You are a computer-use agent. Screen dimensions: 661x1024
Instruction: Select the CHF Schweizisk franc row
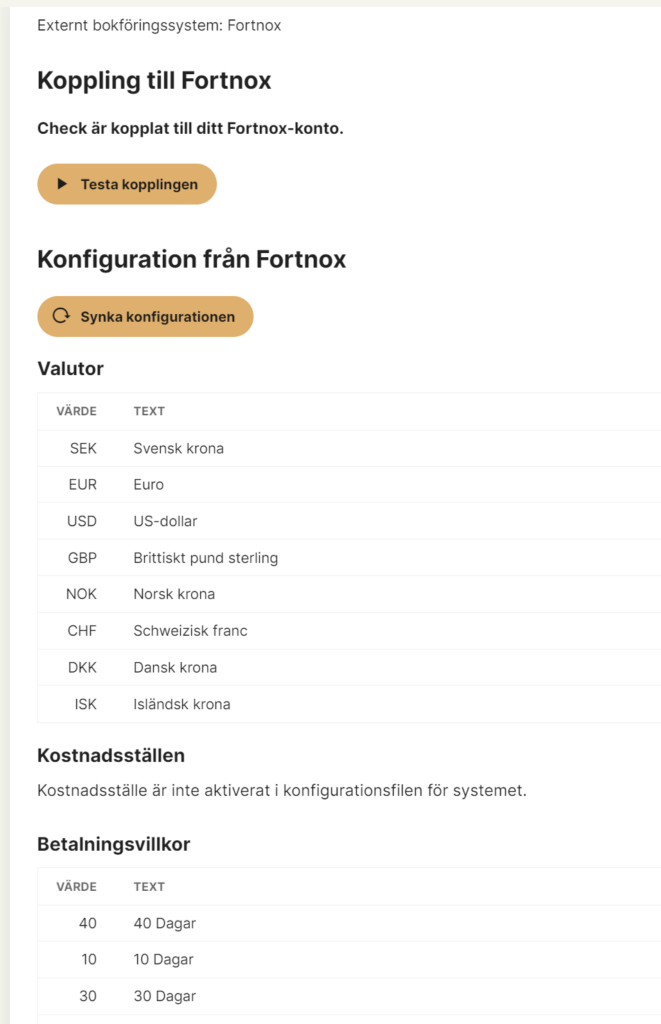(x=349, y=631)
